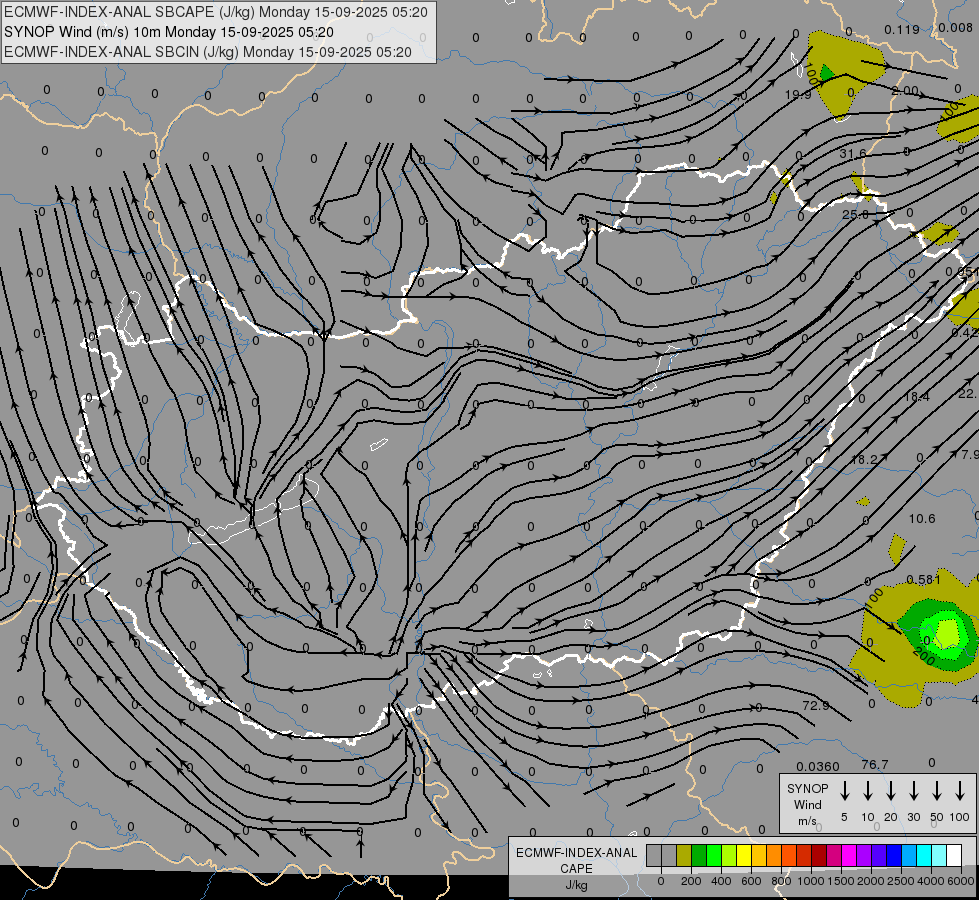Image resolution: width=979 pixels, height=900 pixels.
Task: Click the 100 m/s wind arrow in the legend
Action: [960, 790]
